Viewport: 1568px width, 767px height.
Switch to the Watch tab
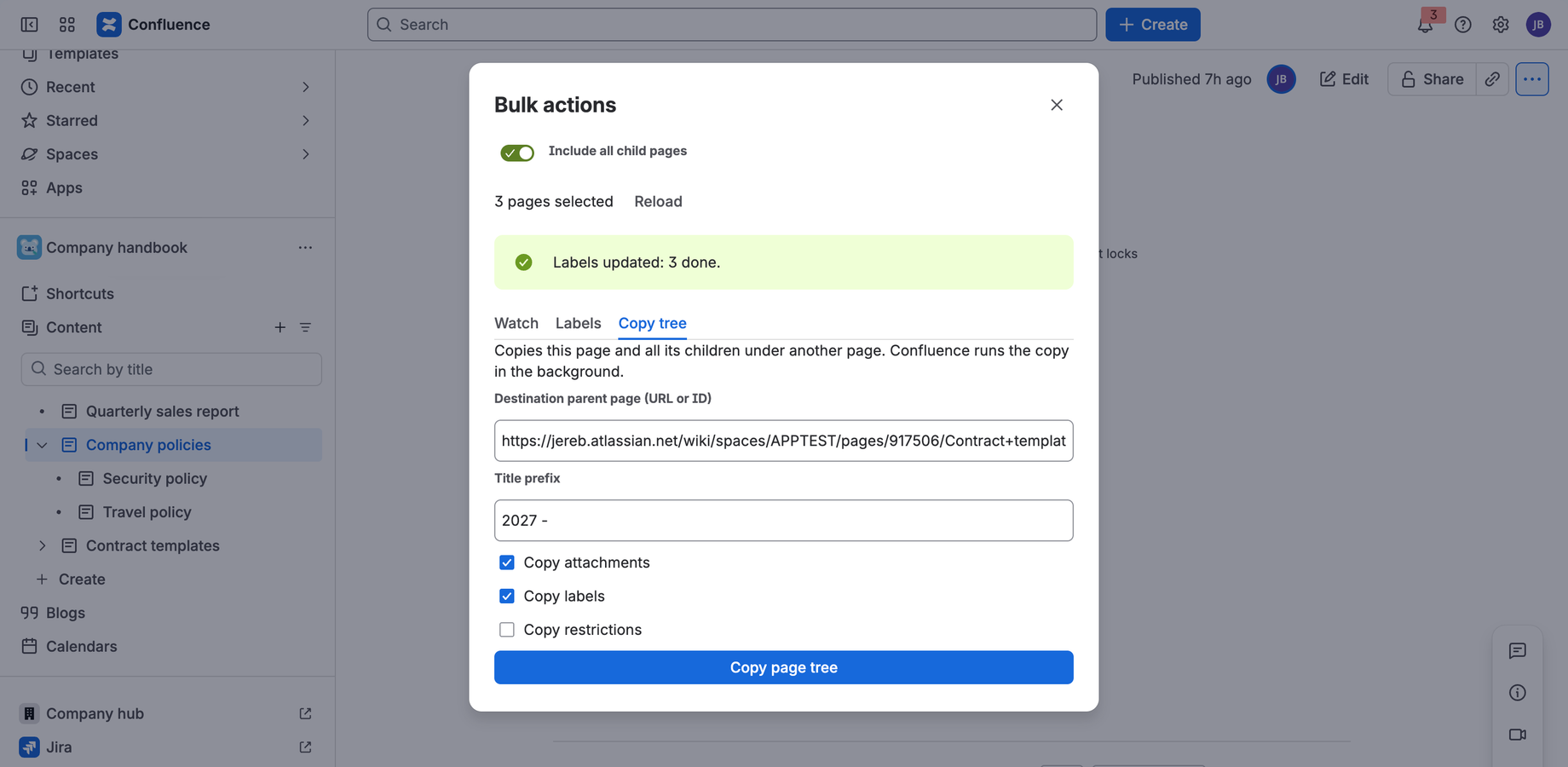pyautogui.click(x=516, y=323)
